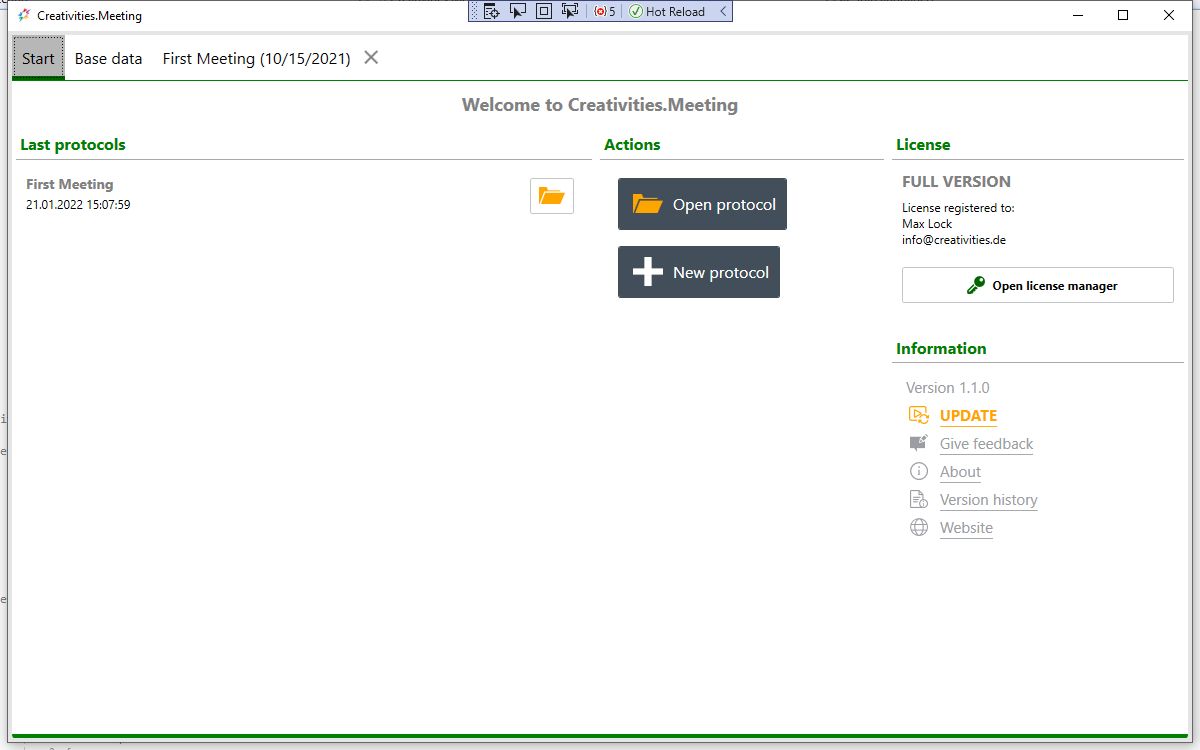
Task: Open Live Visual Tree debug icon
Action: pos(491,11)
